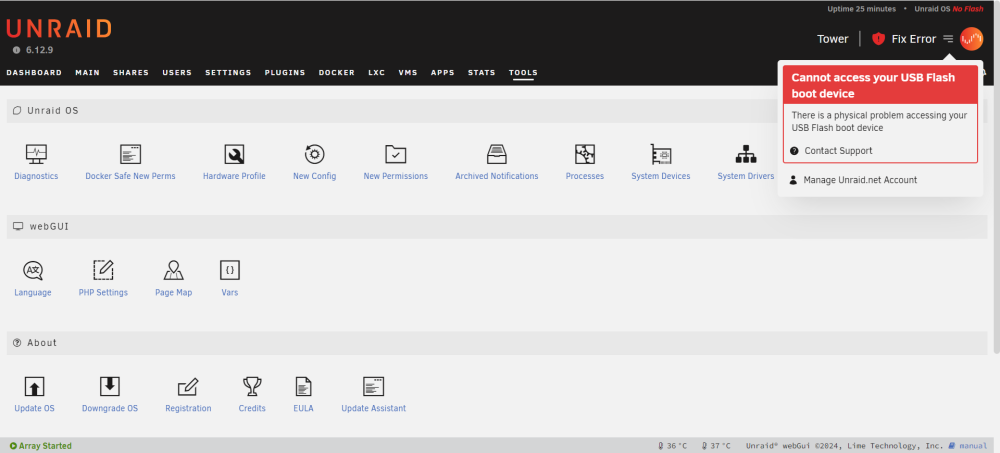Click the red Cannot access USB Flash banner
This screenshot has width=1000, height=453.
tap(880, 85)
